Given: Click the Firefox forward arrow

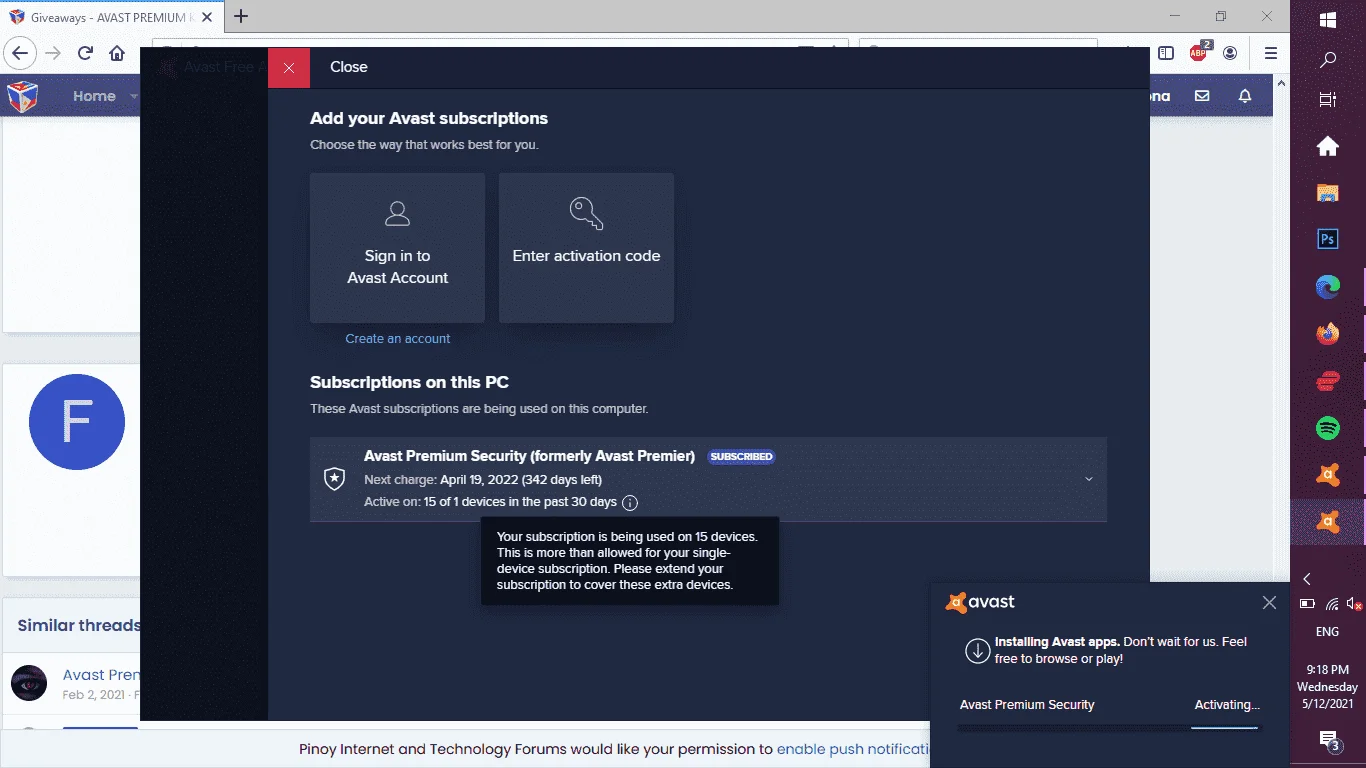Looking at the screenshot, I should [53, 53].
